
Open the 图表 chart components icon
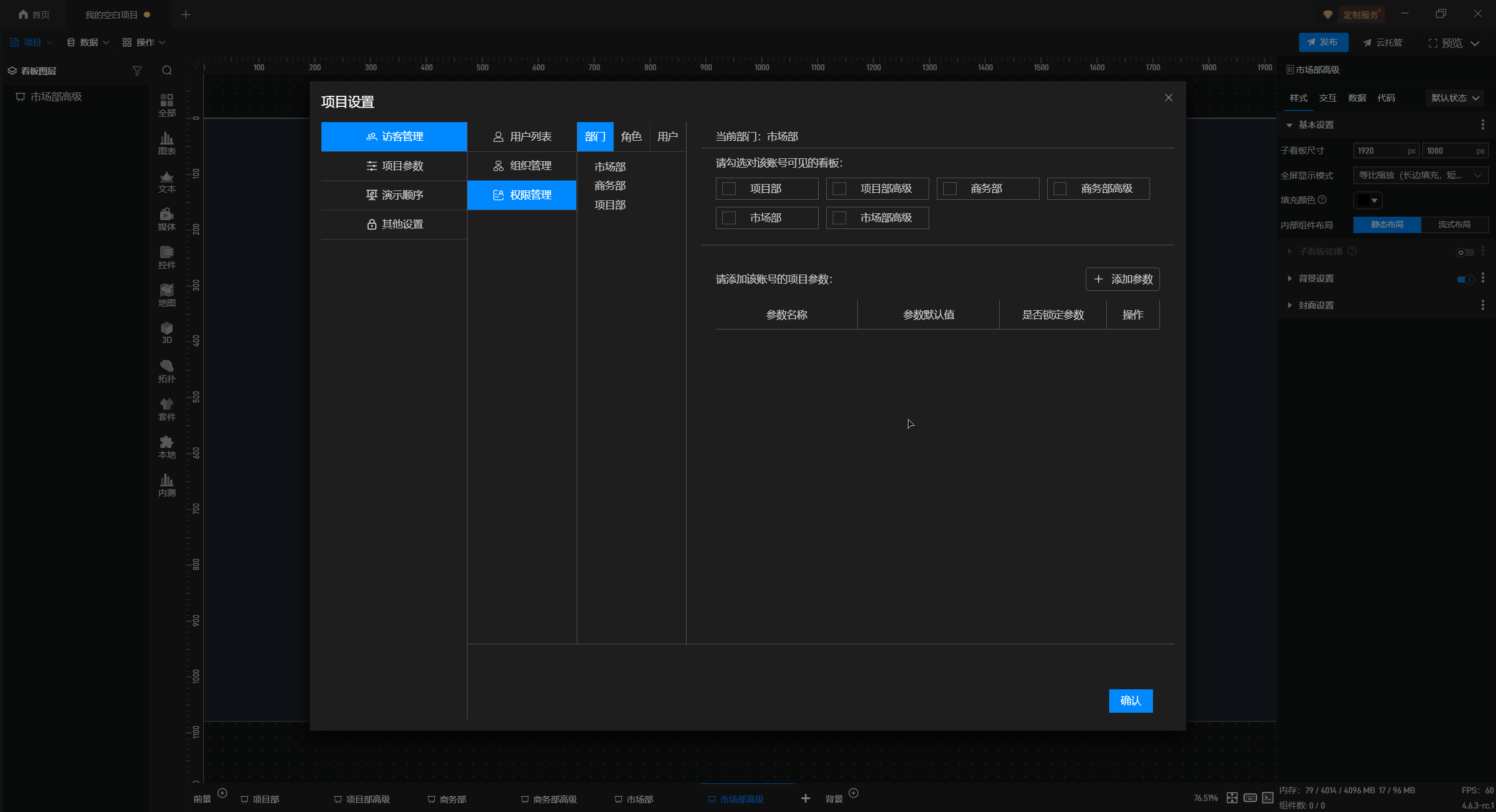click(x=167, y=143)
